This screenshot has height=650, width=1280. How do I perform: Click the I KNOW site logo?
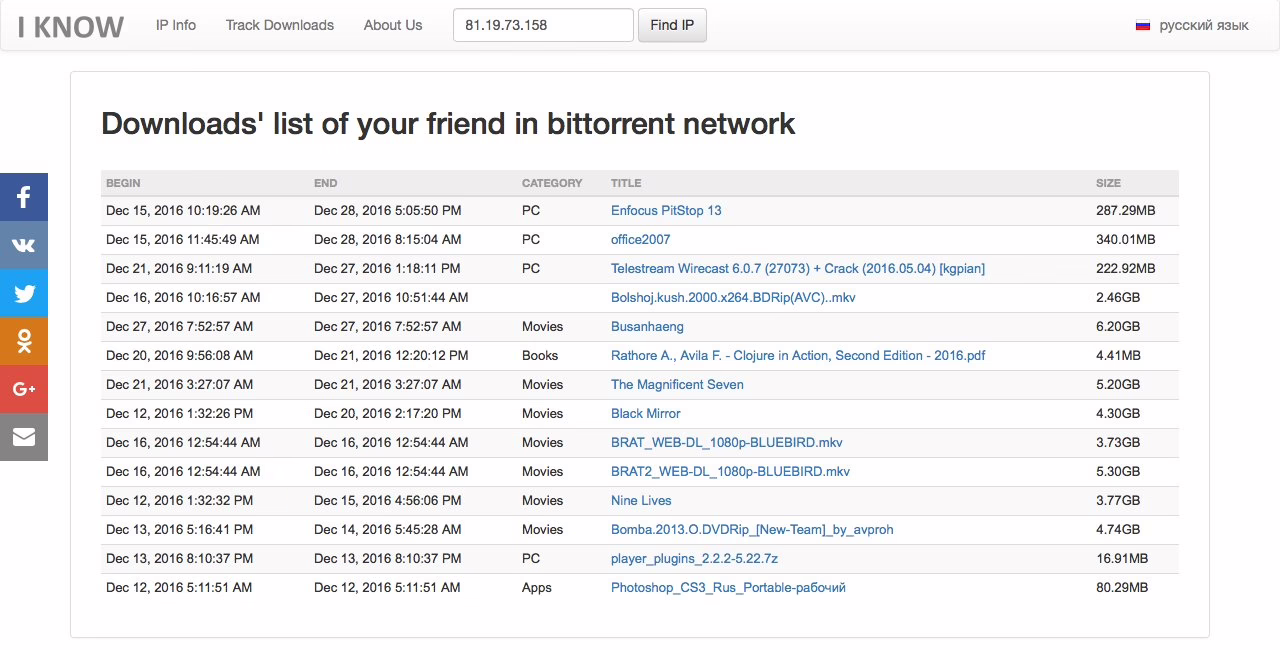[71, 26]
